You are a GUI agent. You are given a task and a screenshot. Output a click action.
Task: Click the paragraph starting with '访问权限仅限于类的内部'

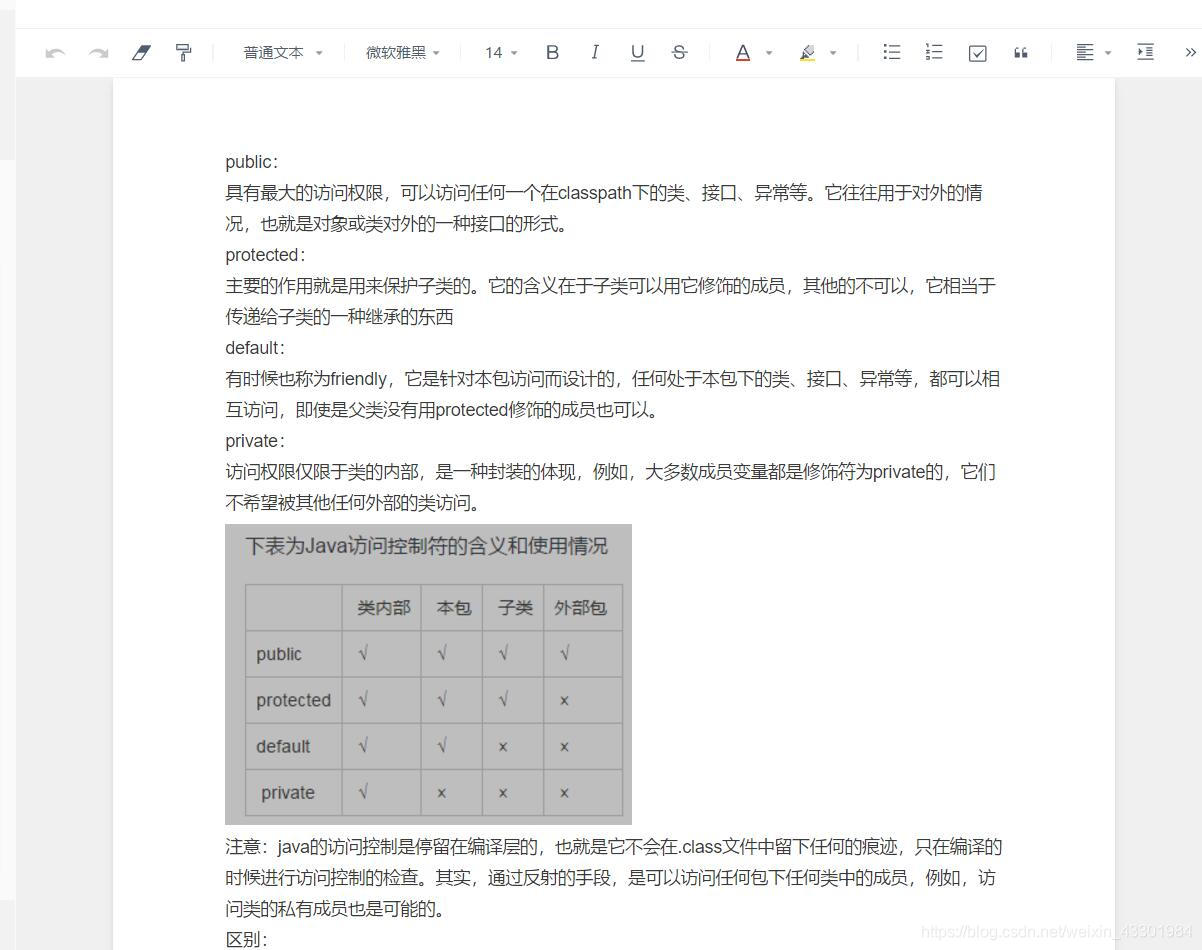pyautogui.click(x=610, y=487)
